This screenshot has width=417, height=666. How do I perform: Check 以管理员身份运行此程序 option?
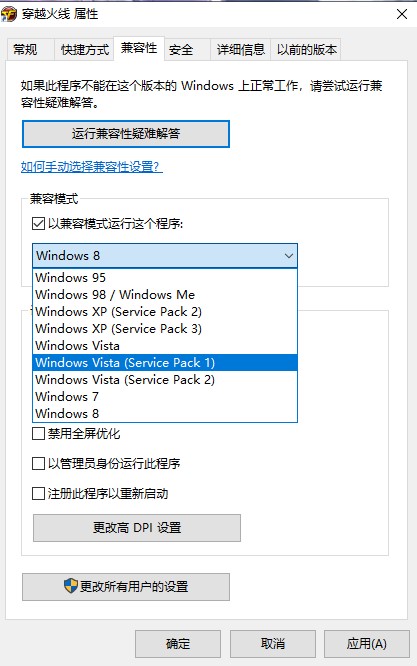[38, 463]
